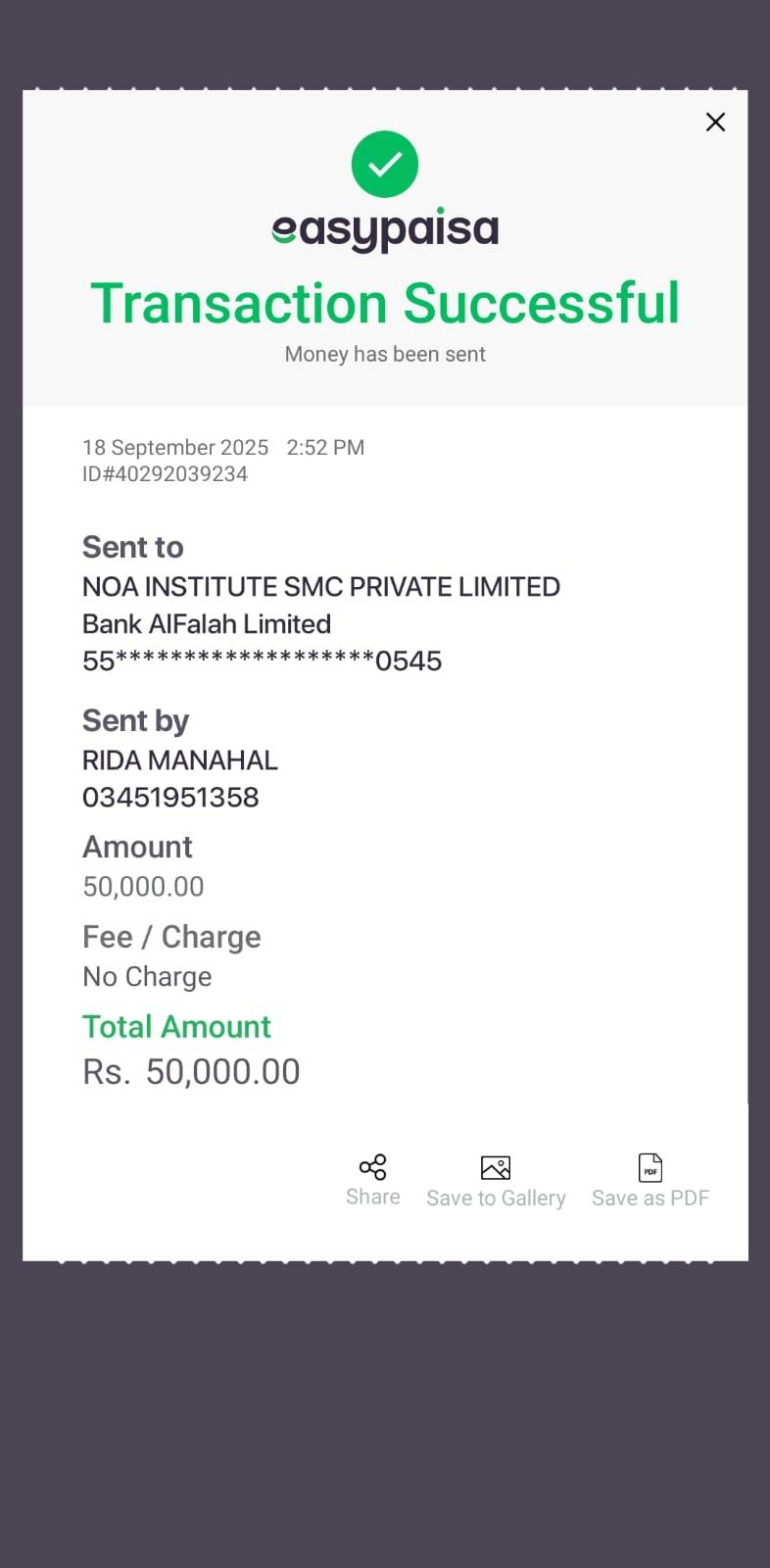Click the sender name RIDA MANAHAL
Screen dimensions: 770x1568
coord(180,760)
